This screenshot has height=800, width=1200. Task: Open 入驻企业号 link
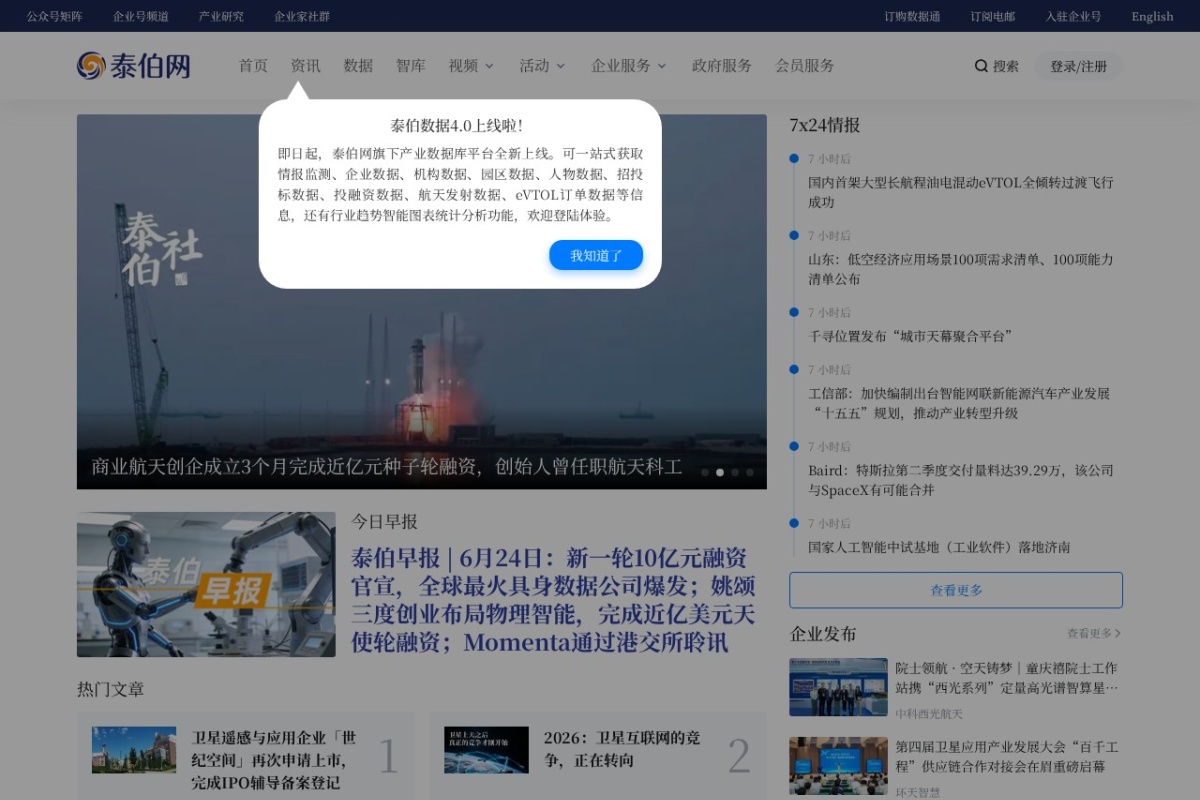[x=1073, y=16]
